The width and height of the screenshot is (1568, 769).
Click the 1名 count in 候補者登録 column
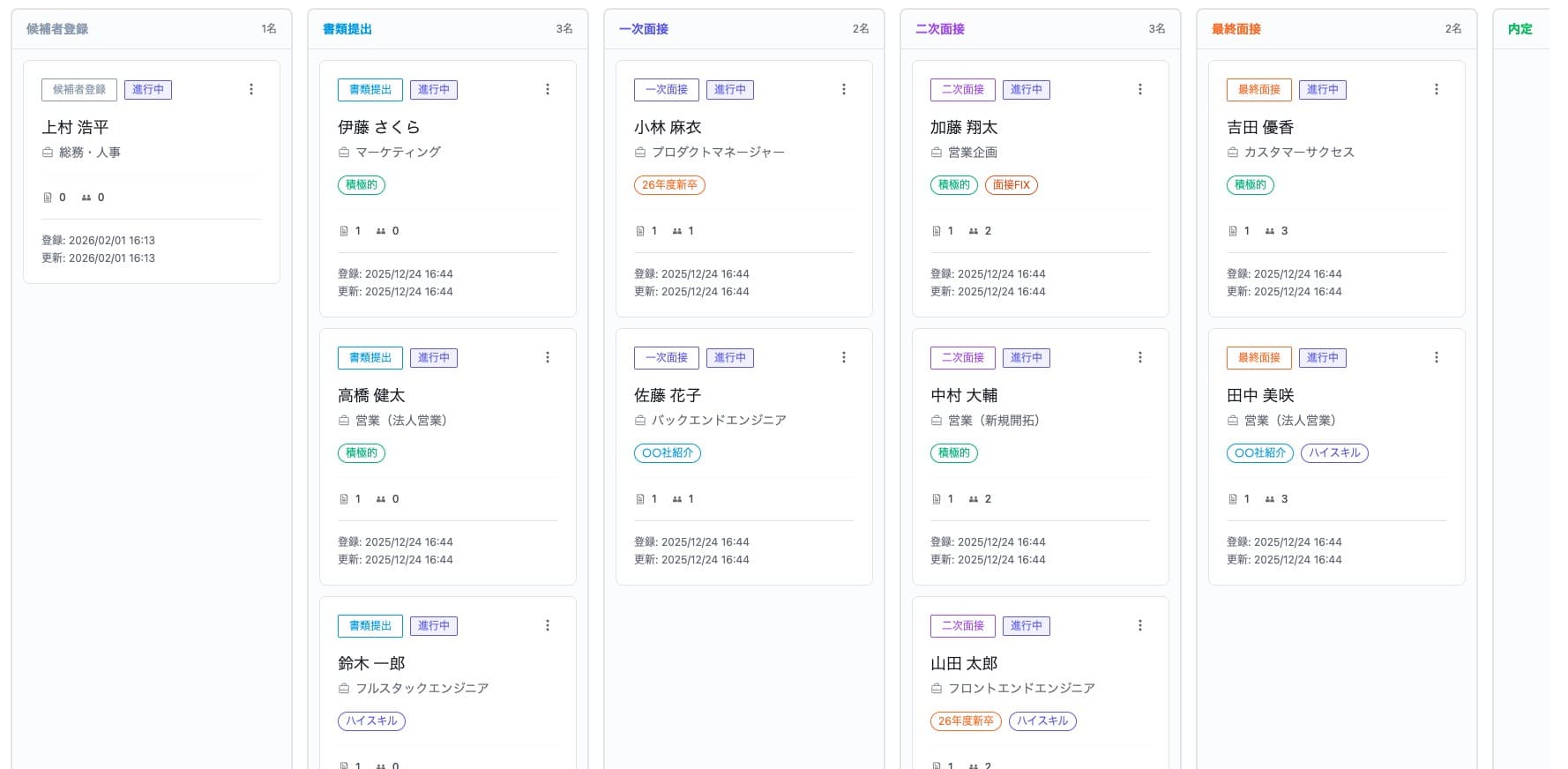coord(269,29)
